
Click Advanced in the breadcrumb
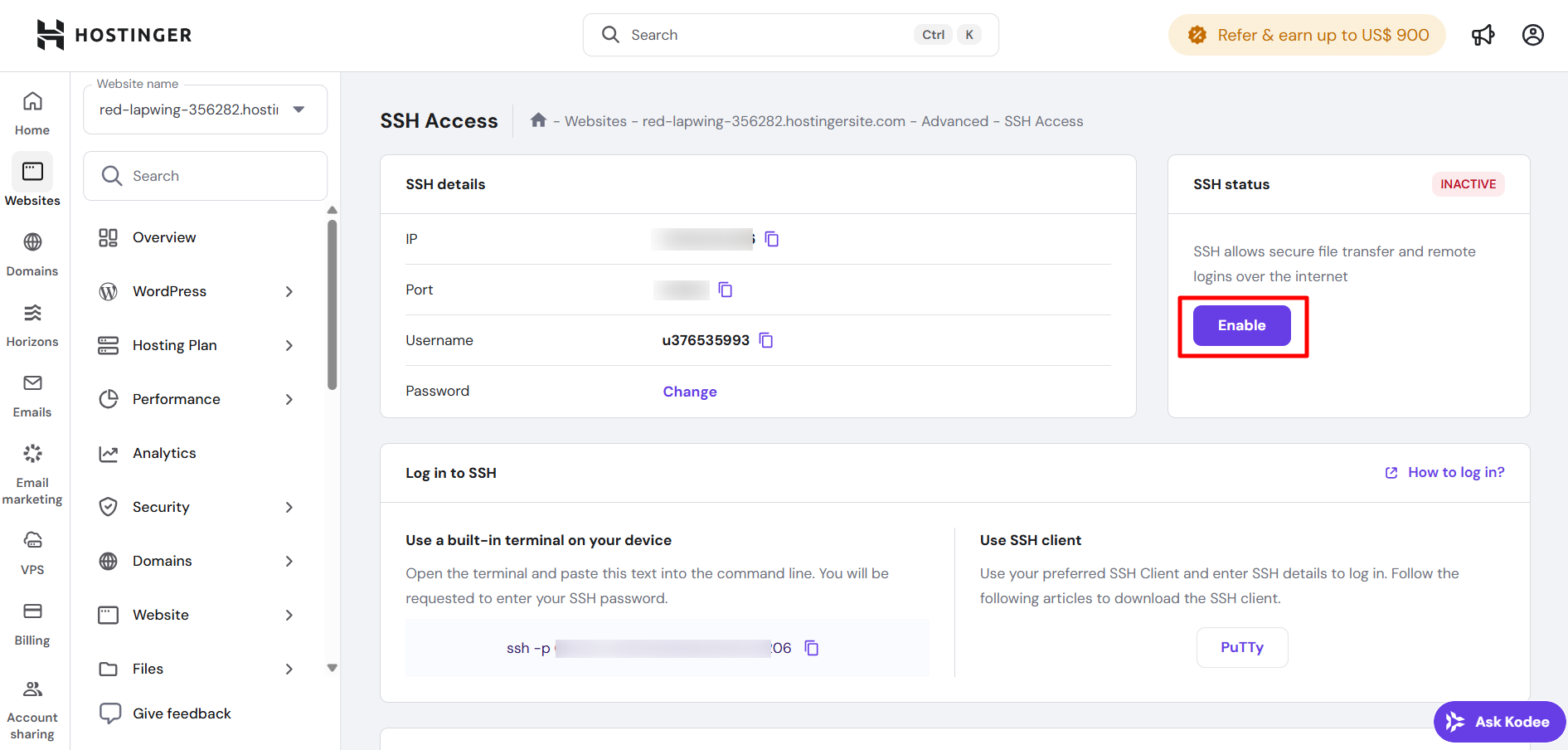[x=954, y=121]
